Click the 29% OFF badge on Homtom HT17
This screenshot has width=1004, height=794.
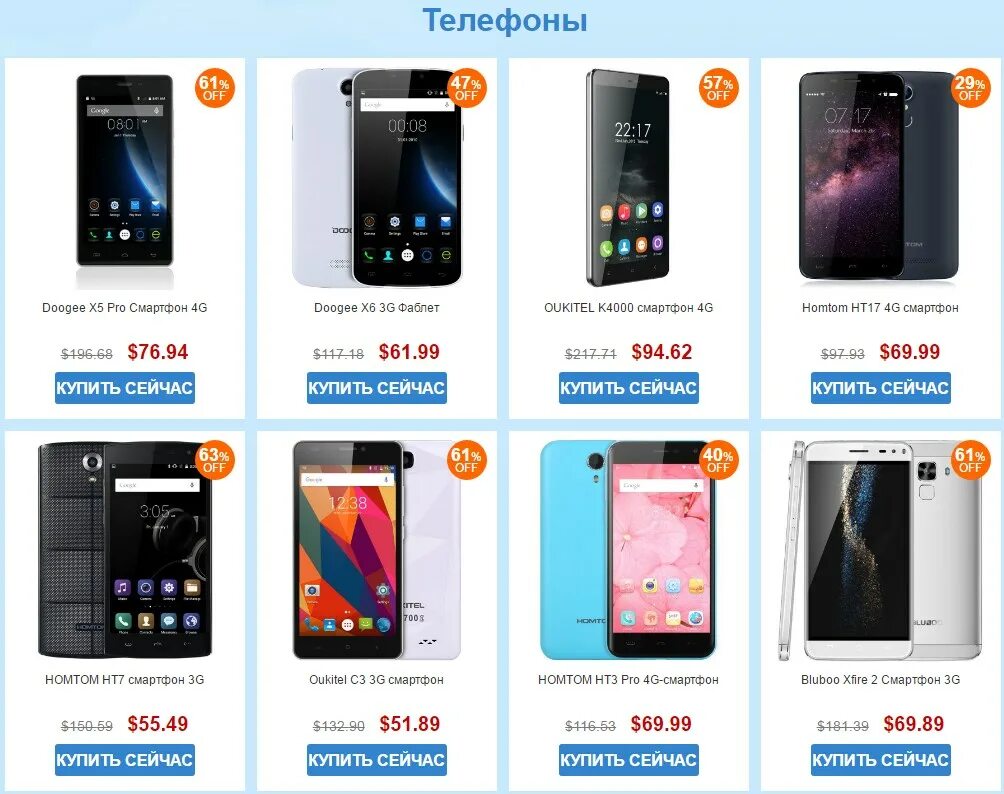(970, 88)
